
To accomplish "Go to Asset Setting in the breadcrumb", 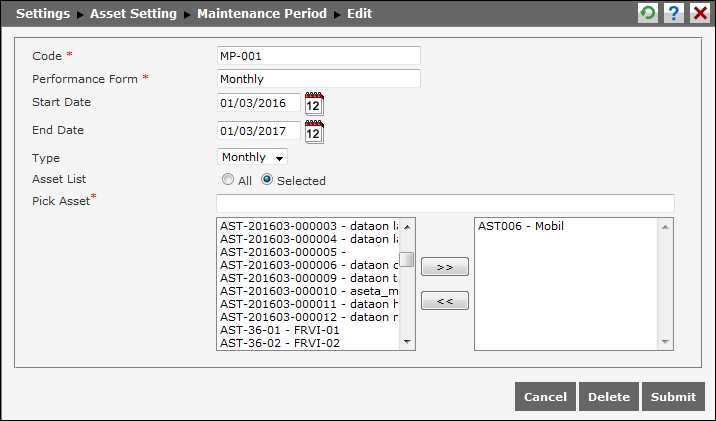I will (133, 14).
